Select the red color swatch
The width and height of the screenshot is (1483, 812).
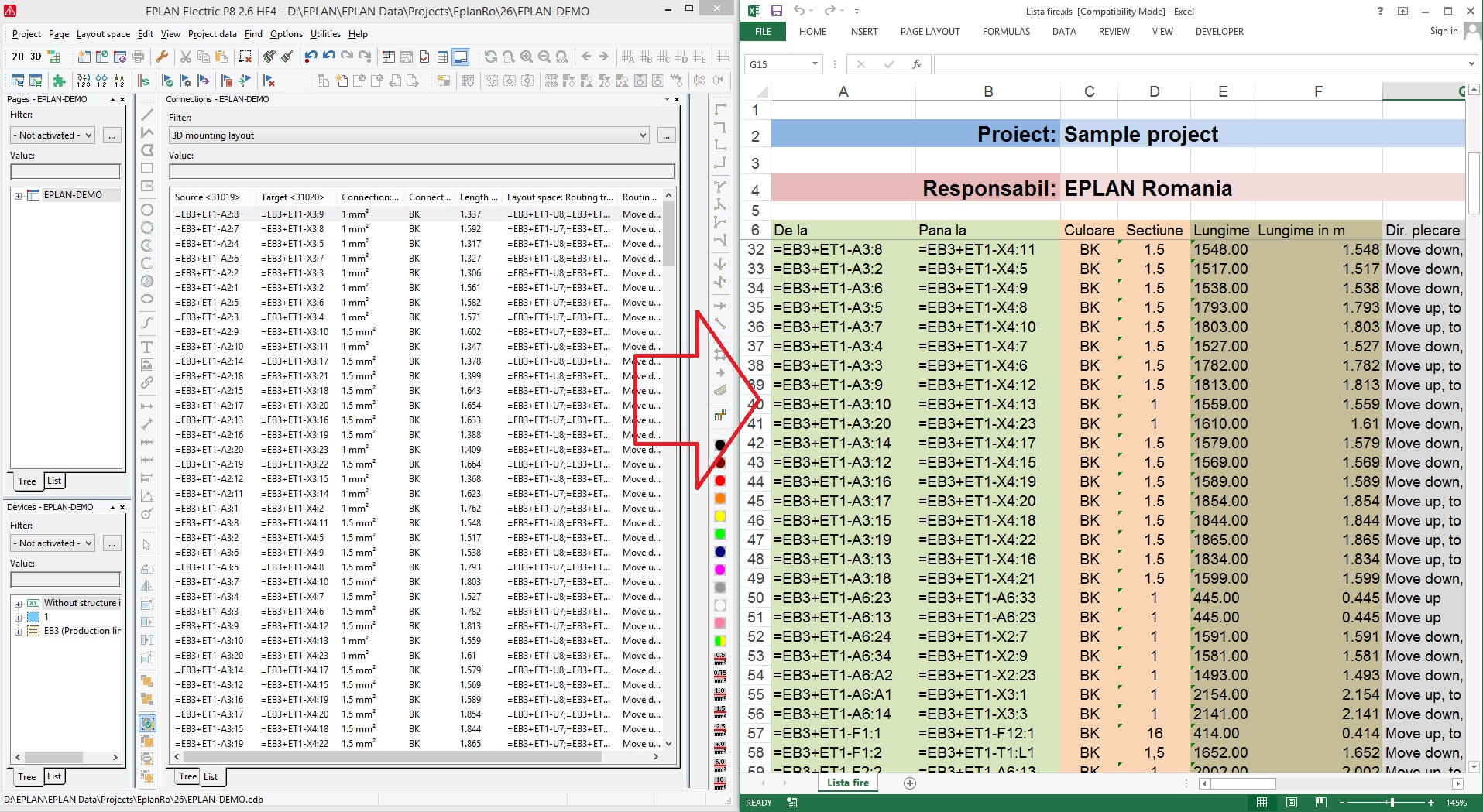tap(720, 481)
